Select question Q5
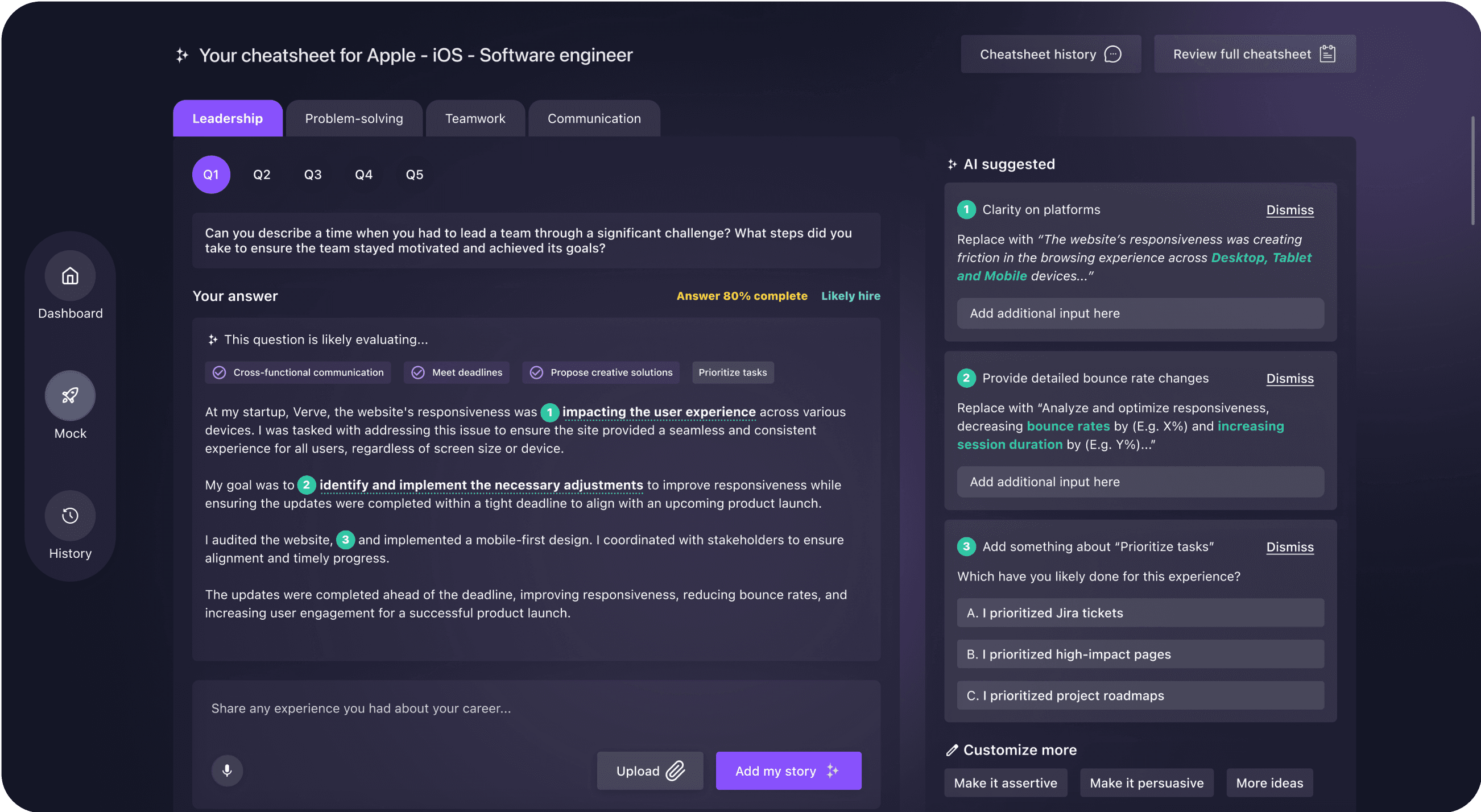This screenshot has width=1481, height=812. tap(415, 174)
